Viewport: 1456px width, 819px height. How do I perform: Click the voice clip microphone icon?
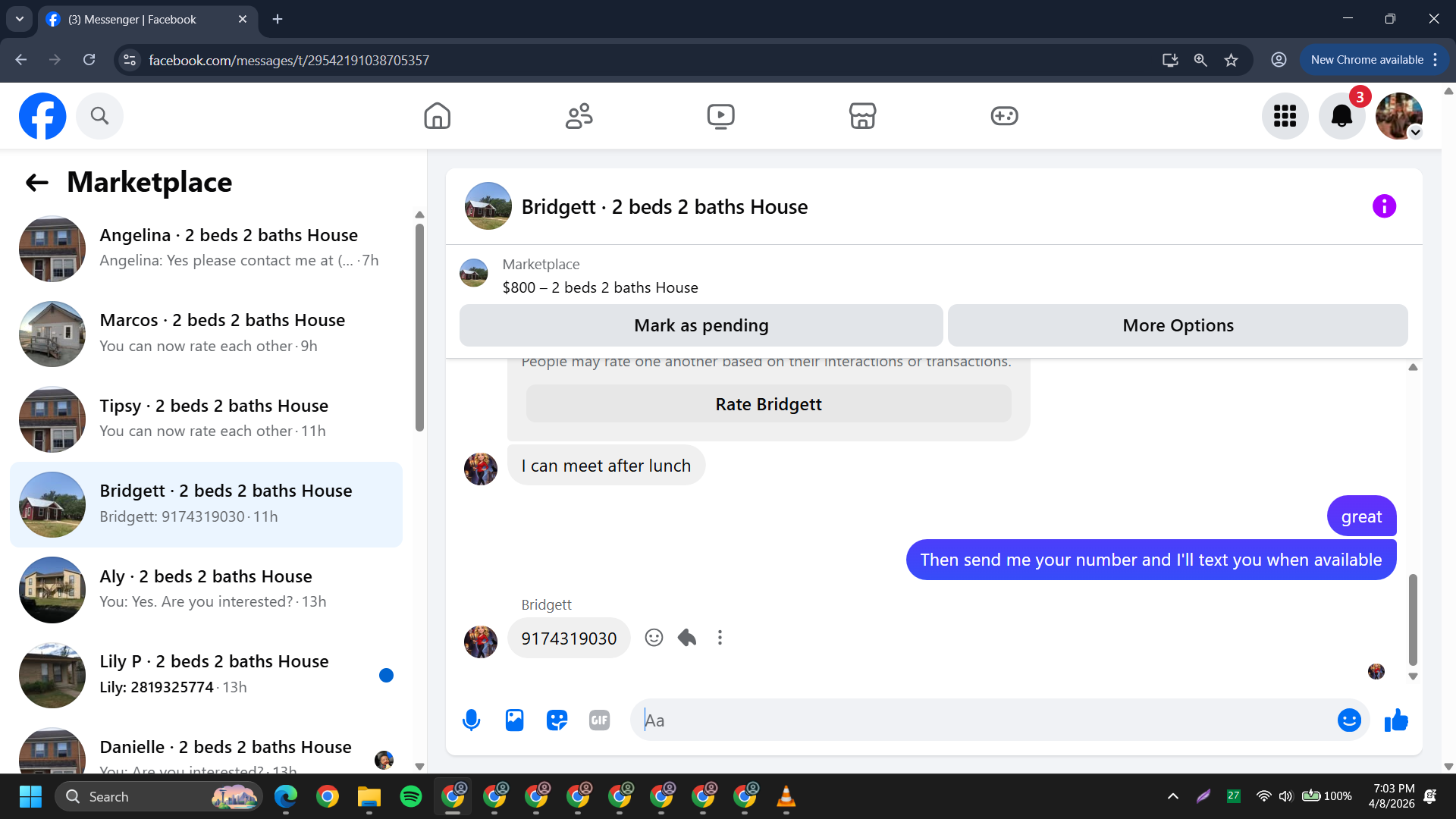(x=471, y=720)
